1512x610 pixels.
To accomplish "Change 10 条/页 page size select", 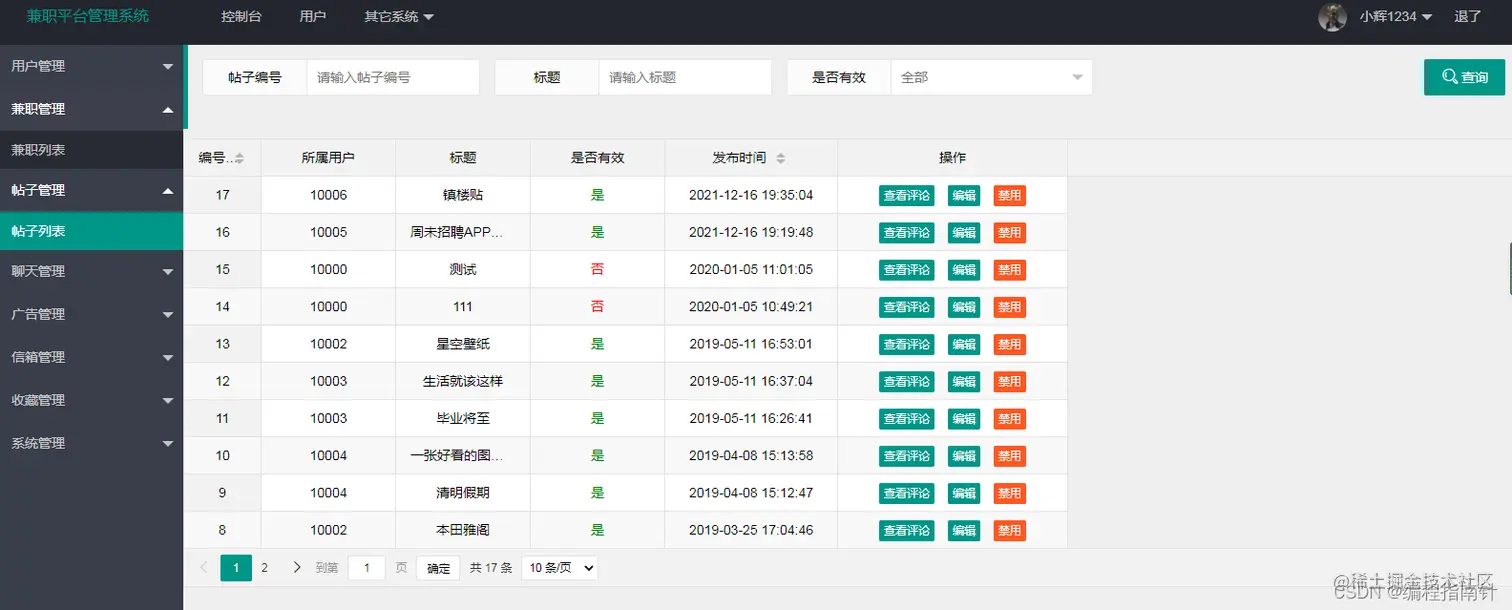I will [x=560, y=568].
